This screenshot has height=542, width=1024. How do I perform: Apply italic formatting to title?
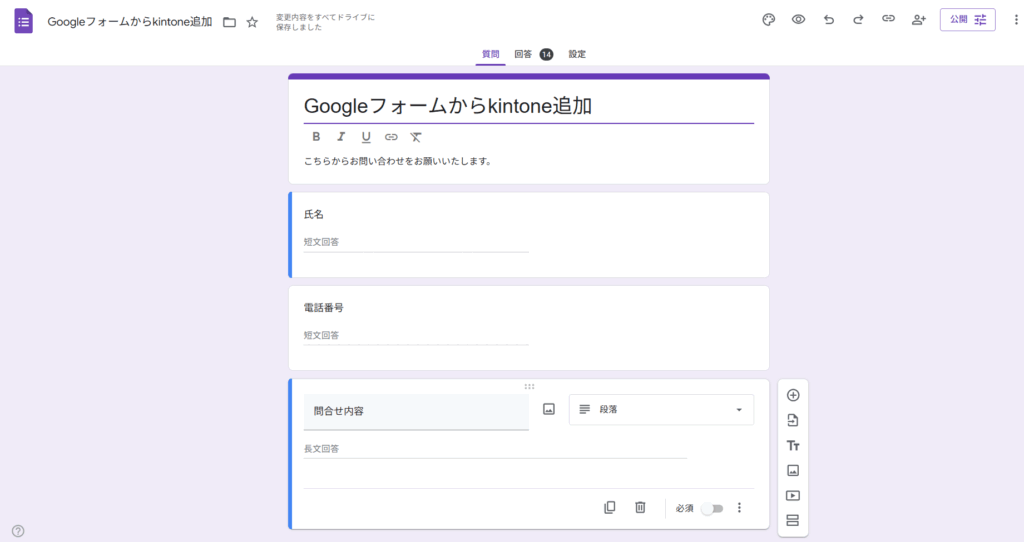341,136
